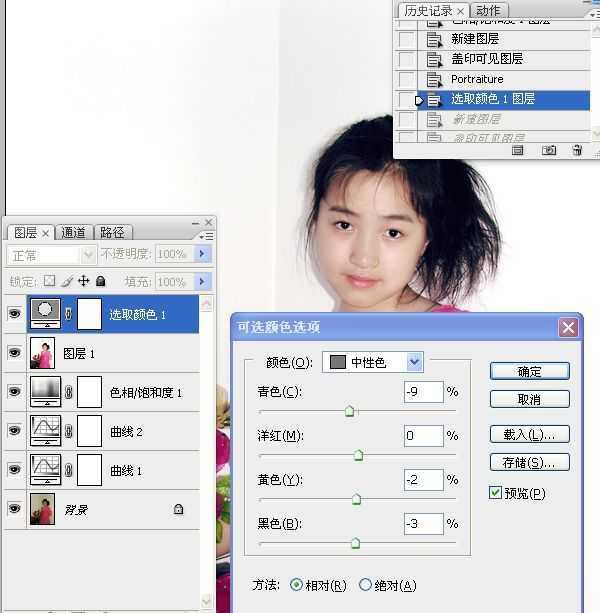Uncheck the 预览 preview checkbox
The width and height of the screenshot is (600, 613).
pos(496,493)
